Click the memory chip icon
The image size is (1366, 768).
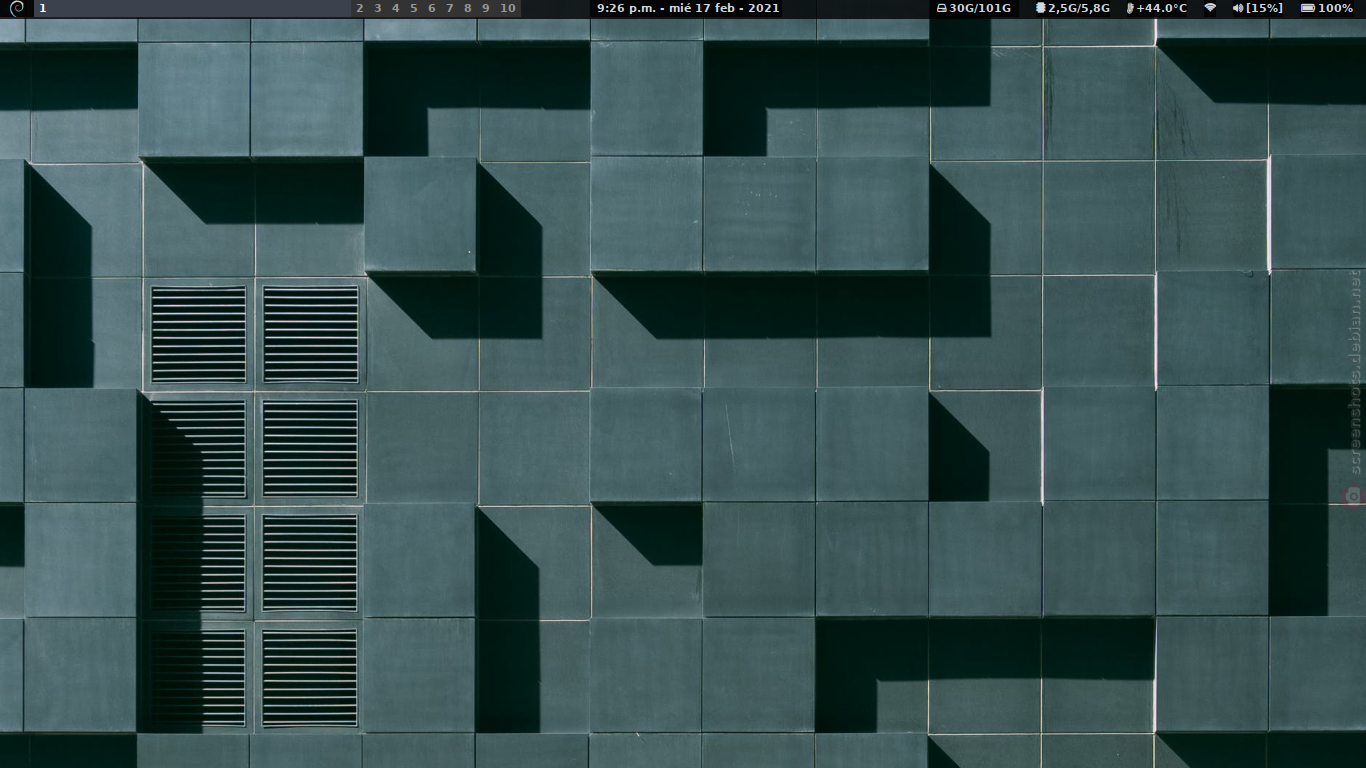[1041, 8]
